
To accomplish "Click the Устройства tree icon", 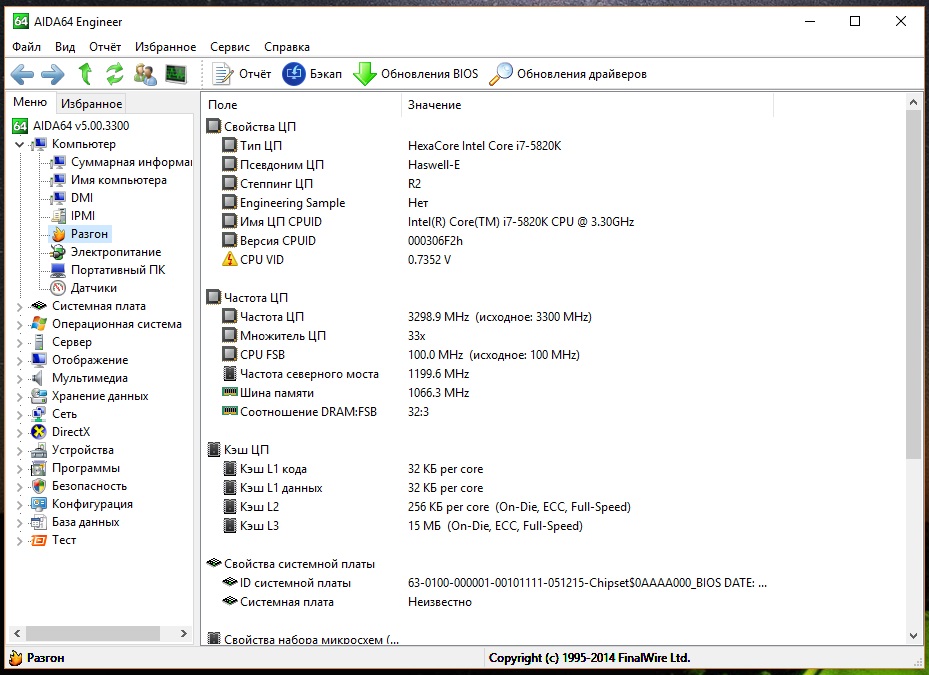I will click(x=39, y=450).
